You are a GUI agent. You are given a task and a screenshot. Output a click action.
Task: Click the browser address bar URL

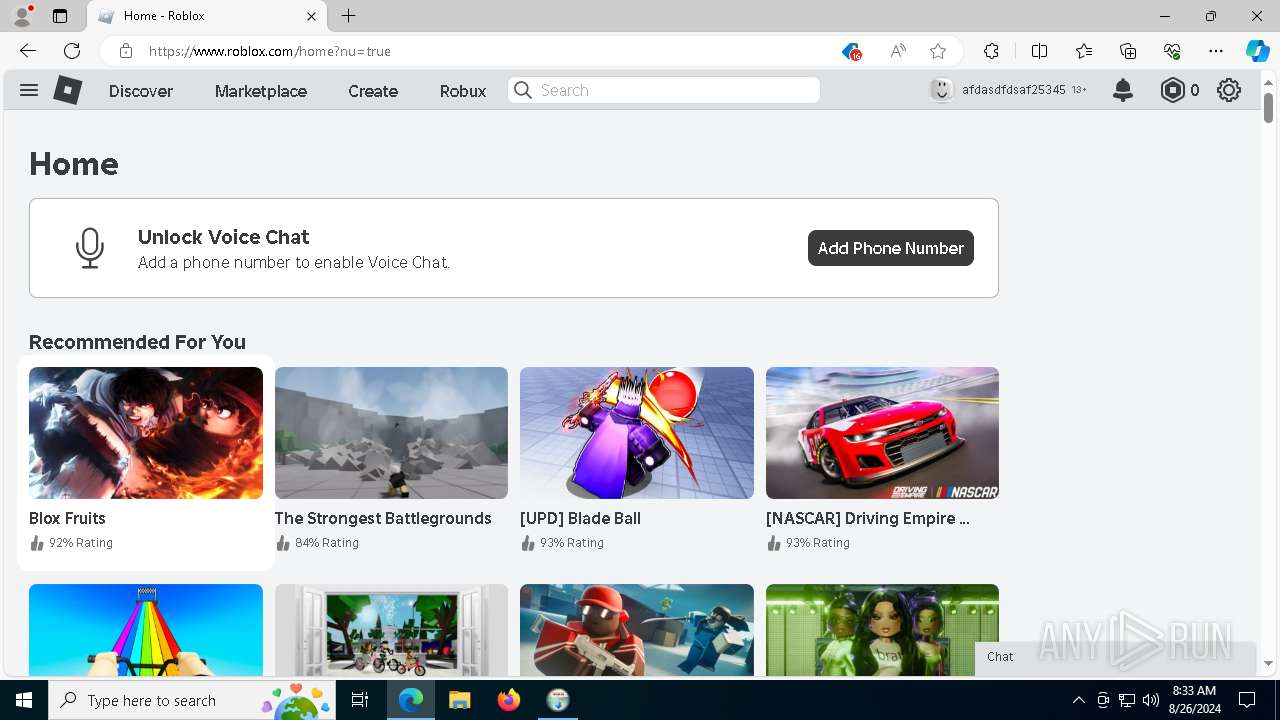(x=270, y=51)
